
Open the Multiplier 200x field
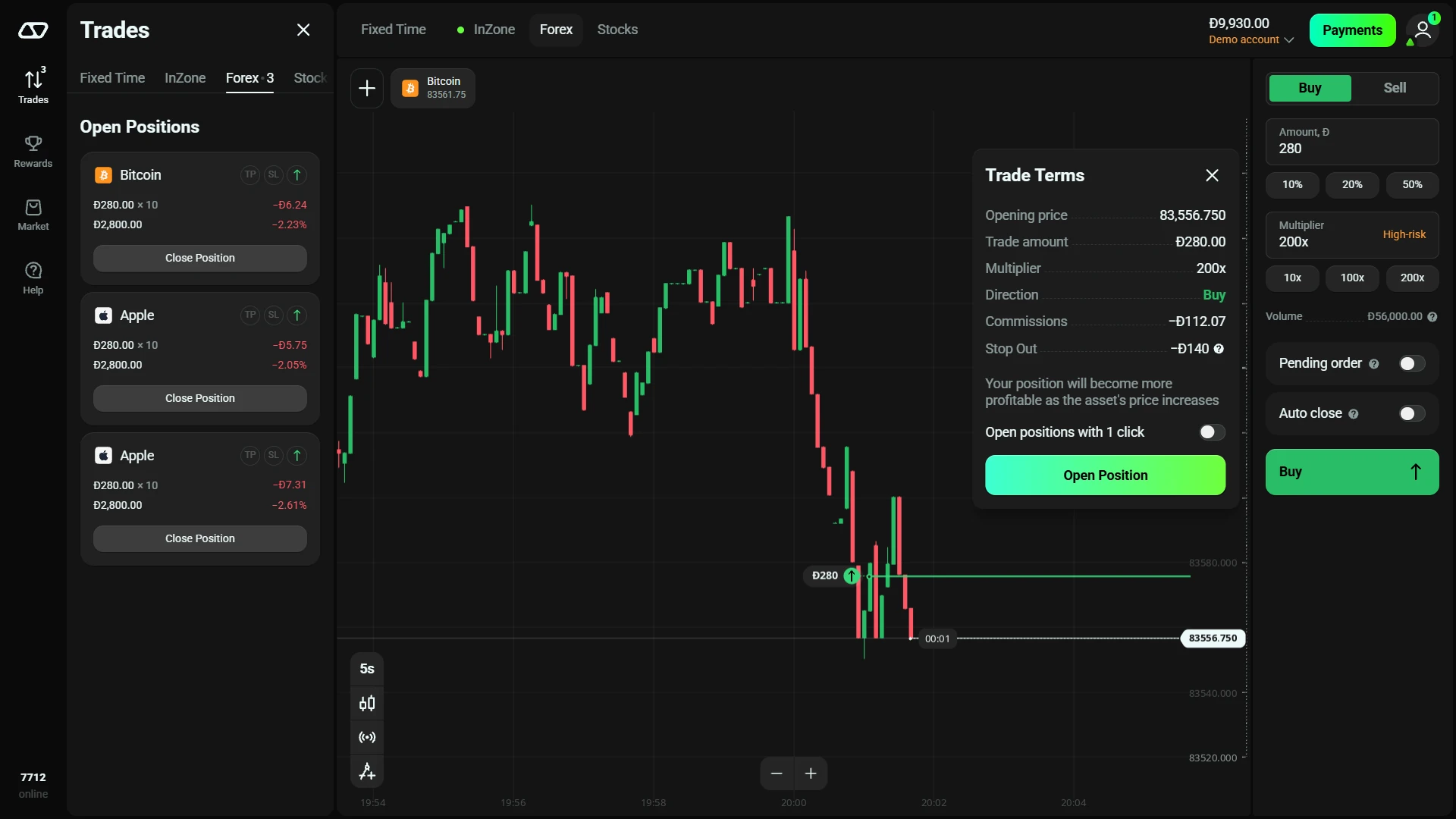coord(1352,235)
